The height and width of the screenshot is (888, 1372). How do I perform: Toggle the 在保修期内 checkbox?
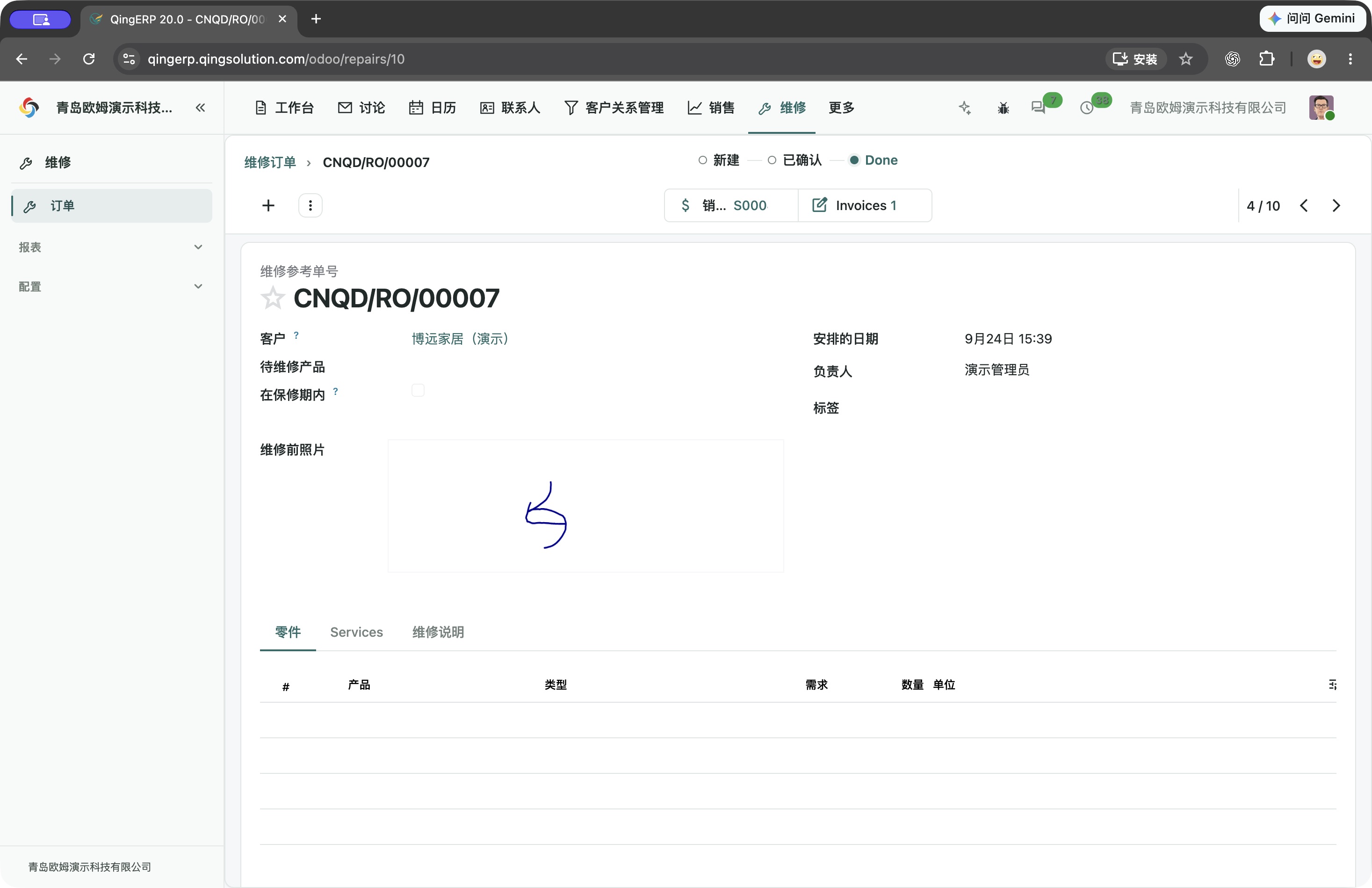(x=418, y=390)
